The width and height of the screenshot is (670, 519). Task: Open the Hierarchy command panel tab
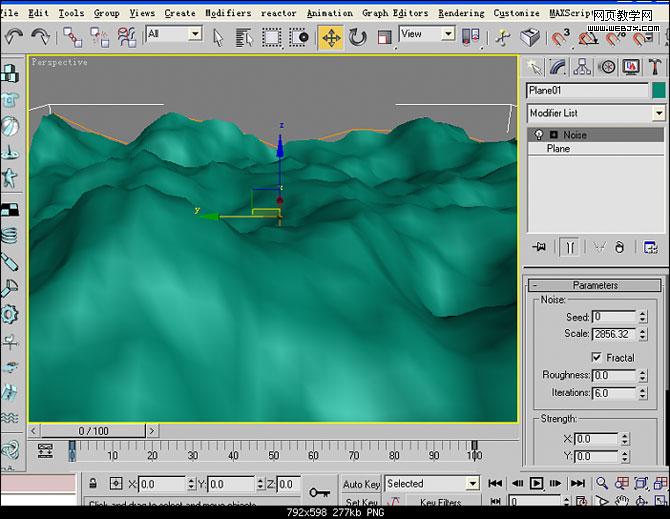click(x=582, y=67)
